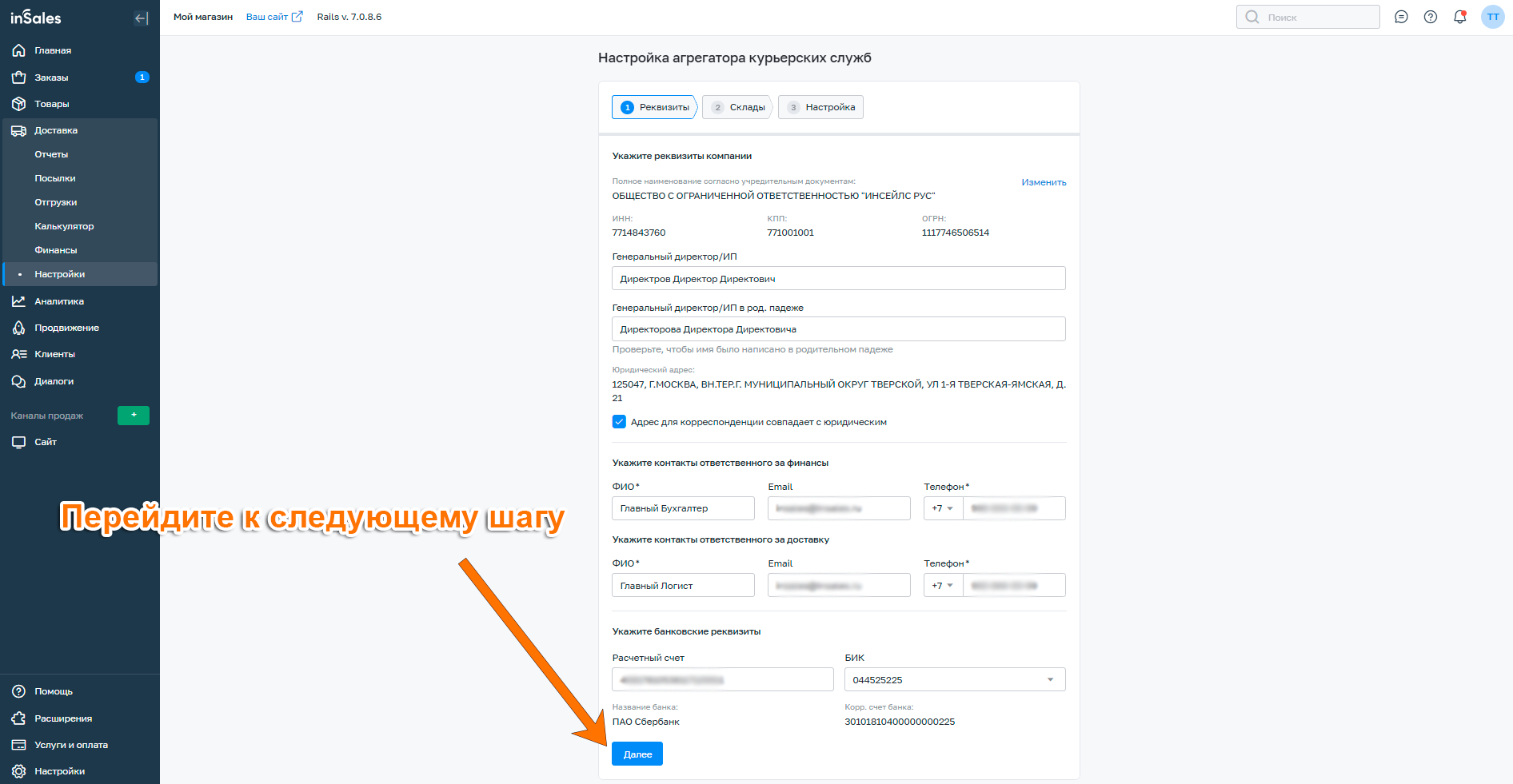Open the TT user profile avatar

[1492, 17]
